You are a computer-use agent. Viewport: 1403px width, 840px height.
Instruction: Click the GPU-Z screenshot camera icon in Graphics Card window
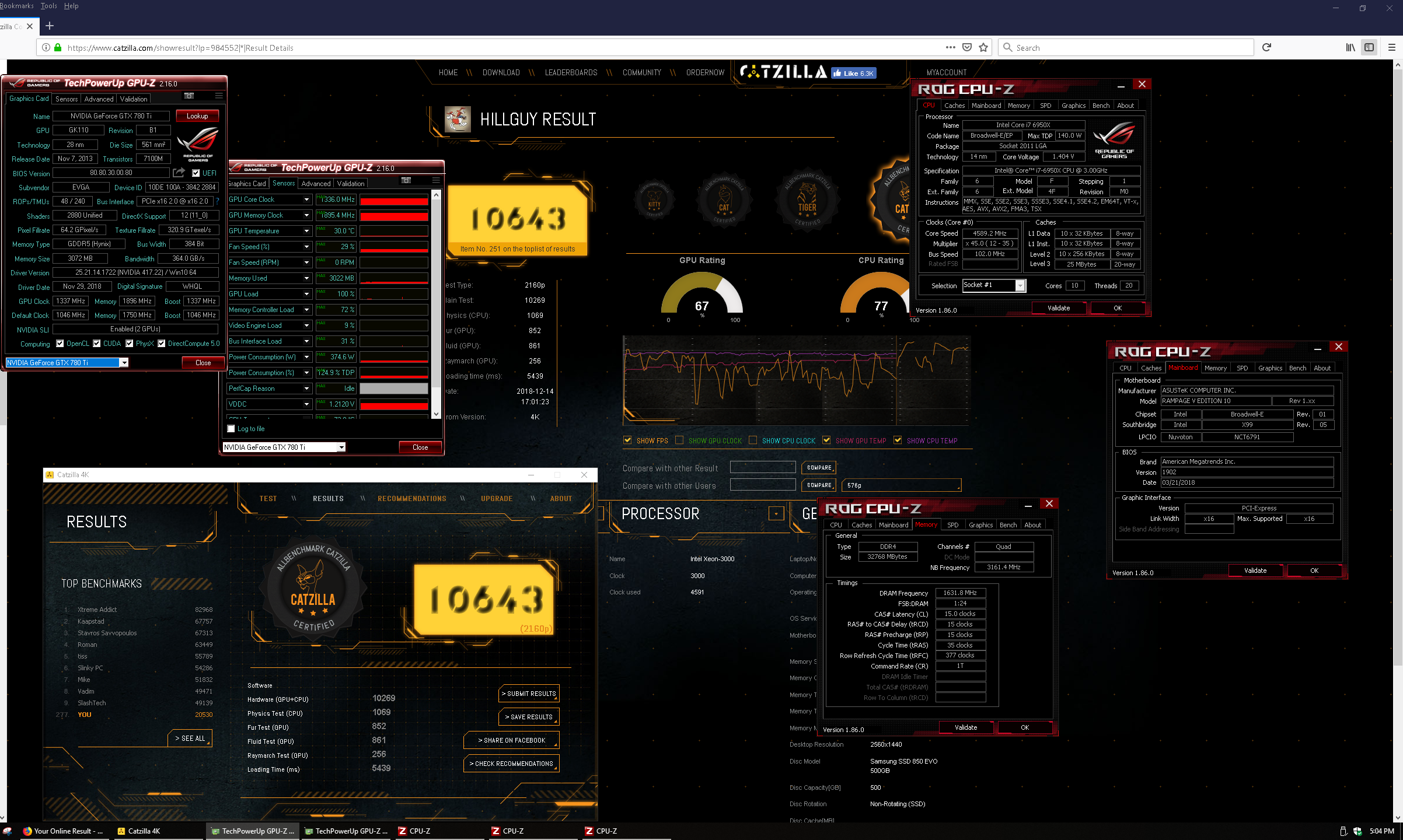coord(189,96)
